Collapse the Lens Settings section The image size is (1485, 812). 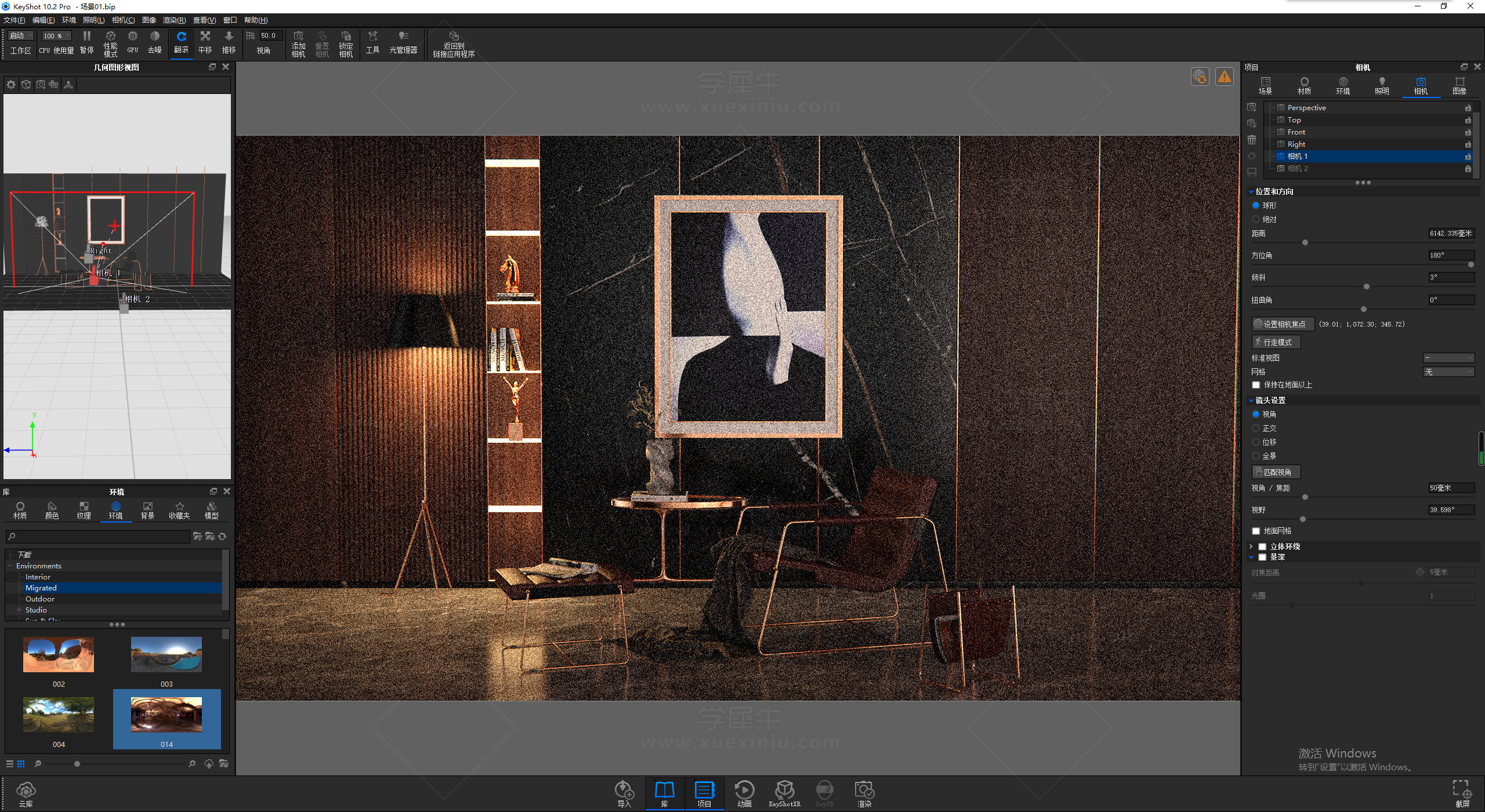[1251, 400]
